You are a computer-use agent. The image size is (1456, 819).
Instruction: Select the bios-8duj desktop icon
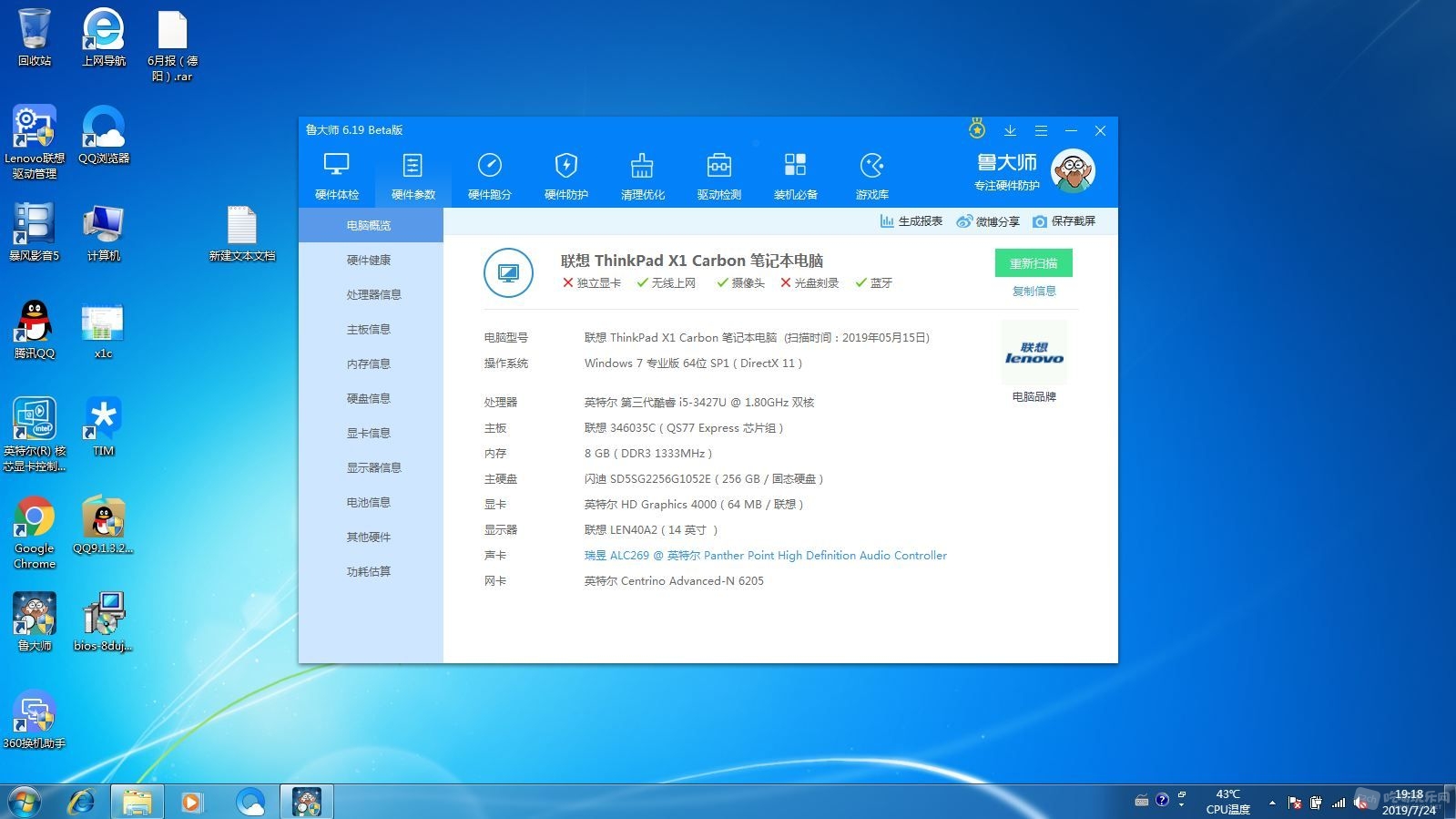click(104, 622)
